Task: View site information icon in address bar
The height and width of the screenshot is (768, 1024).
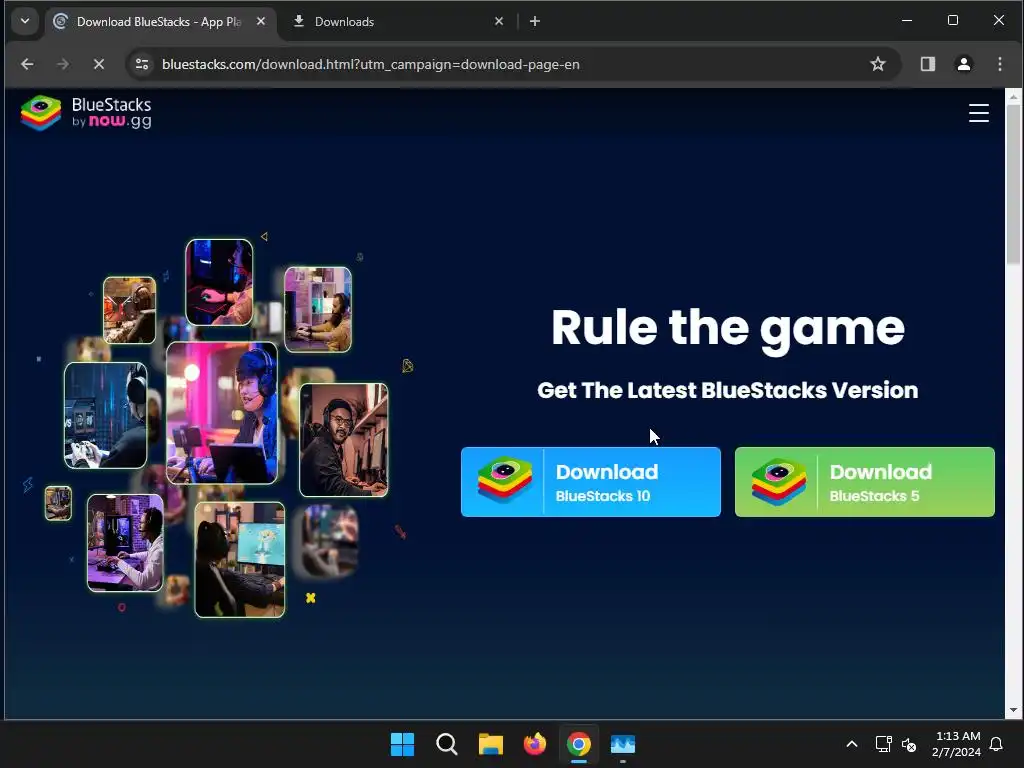Action: 142,64
